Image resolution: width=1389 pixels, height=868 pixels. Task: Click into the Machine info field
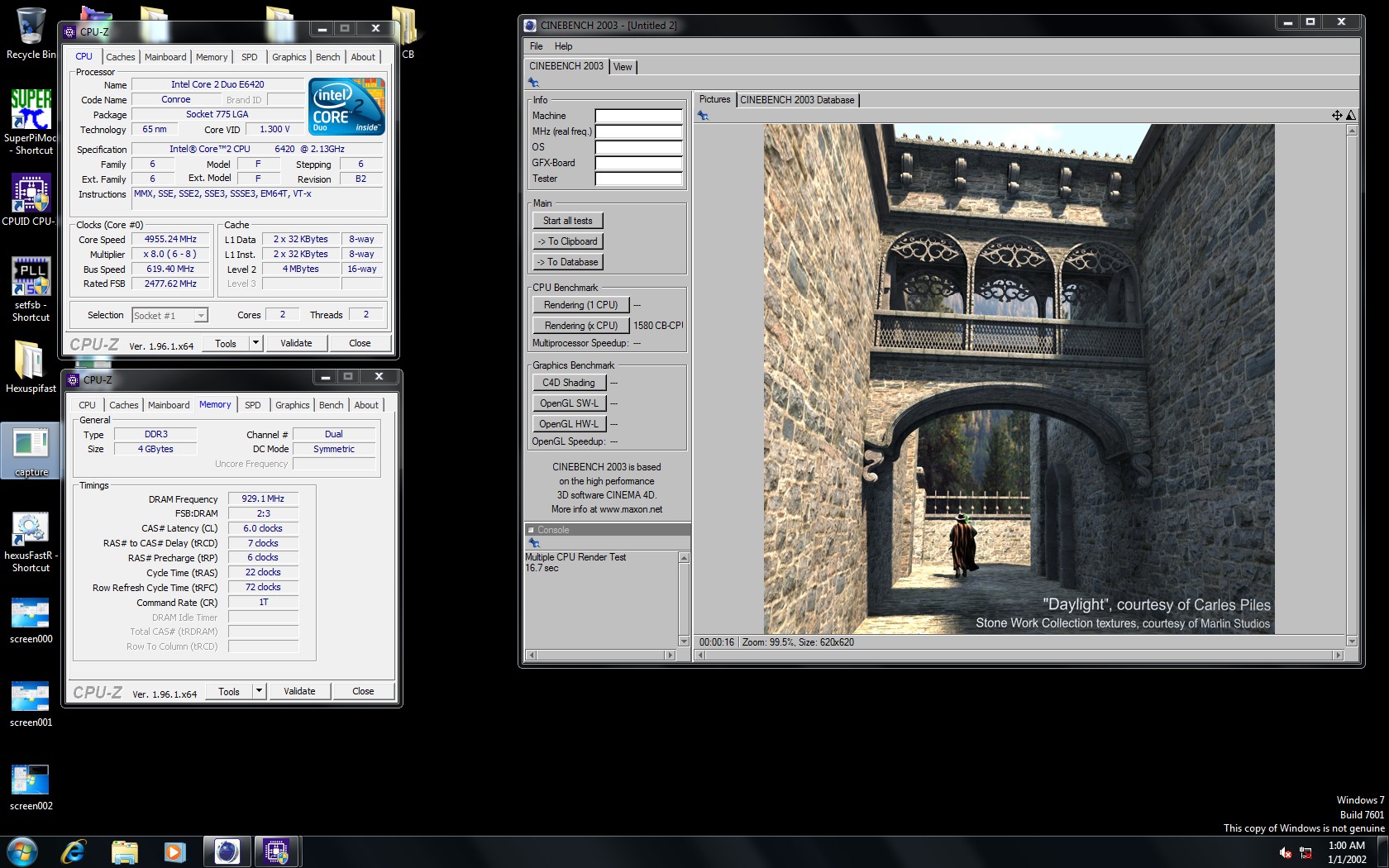click(x=638, y=116)
